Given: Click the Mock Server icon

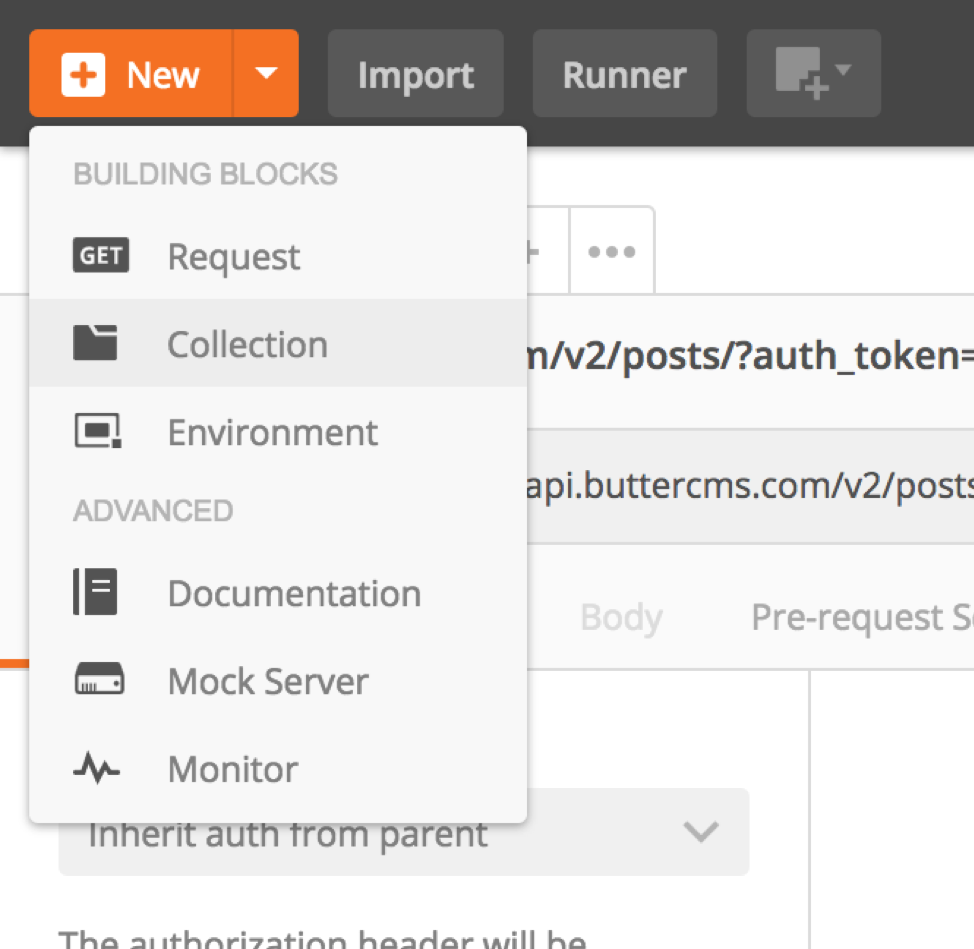Looking at the screenshot, I should point(99,680).
